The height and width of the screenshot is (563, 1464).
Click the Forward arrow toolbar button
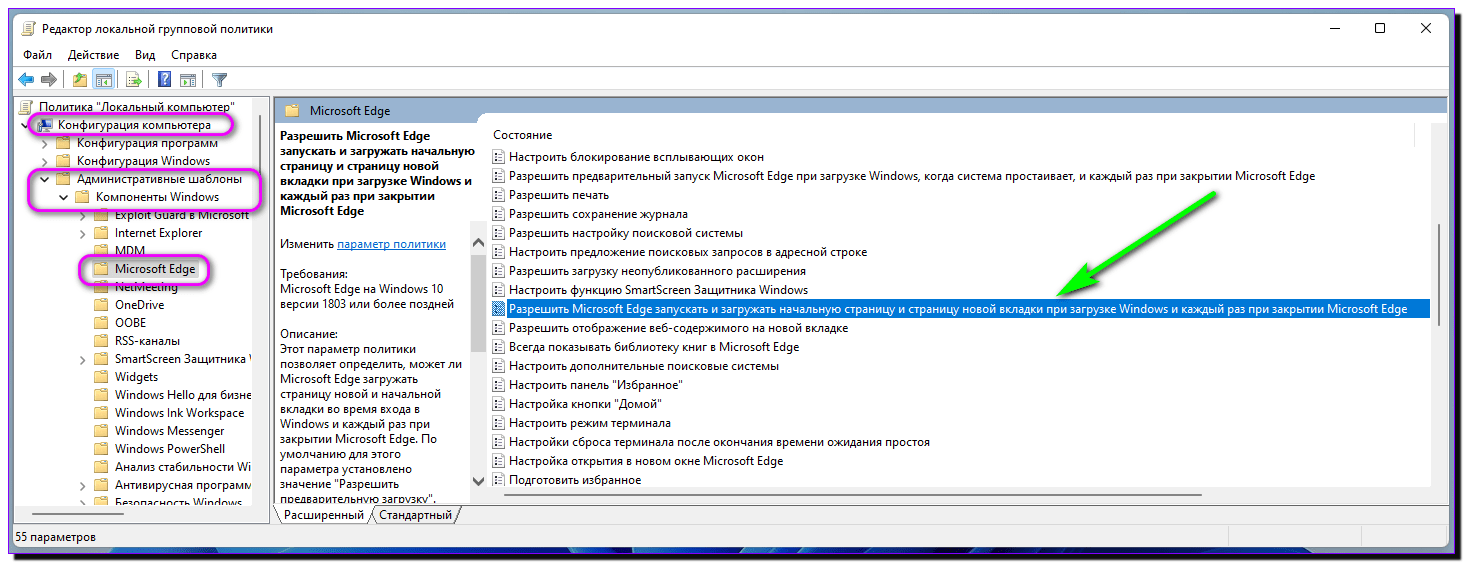48,79
